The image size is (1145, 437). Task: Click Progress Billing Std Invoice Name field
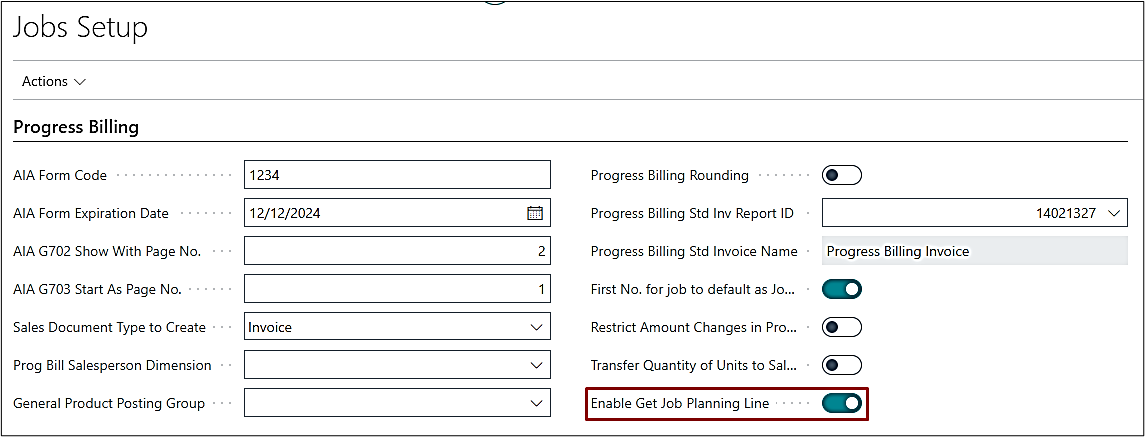974,252
